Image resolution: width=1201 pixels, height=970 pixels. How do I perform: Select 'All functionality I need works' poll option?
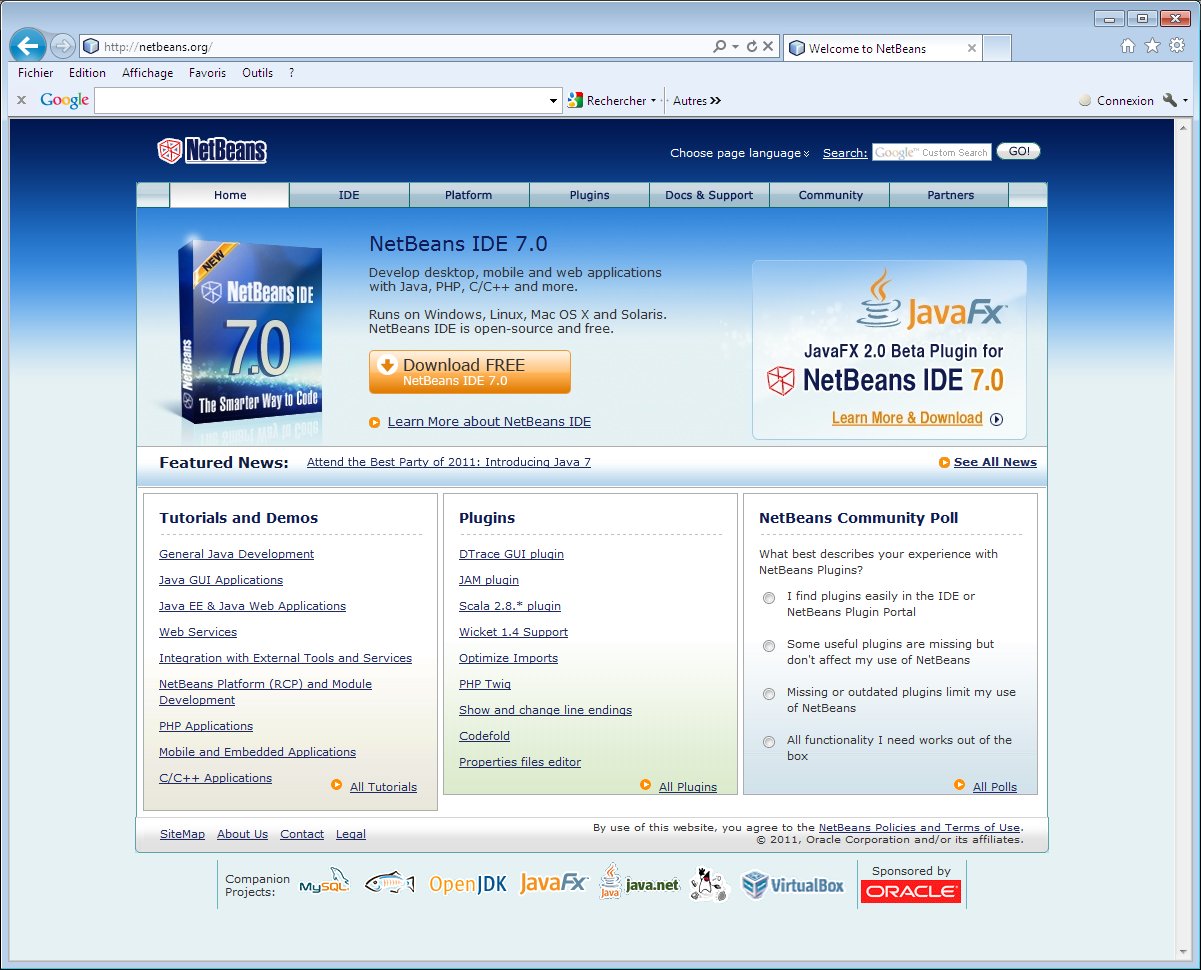(x=769, y=742)
